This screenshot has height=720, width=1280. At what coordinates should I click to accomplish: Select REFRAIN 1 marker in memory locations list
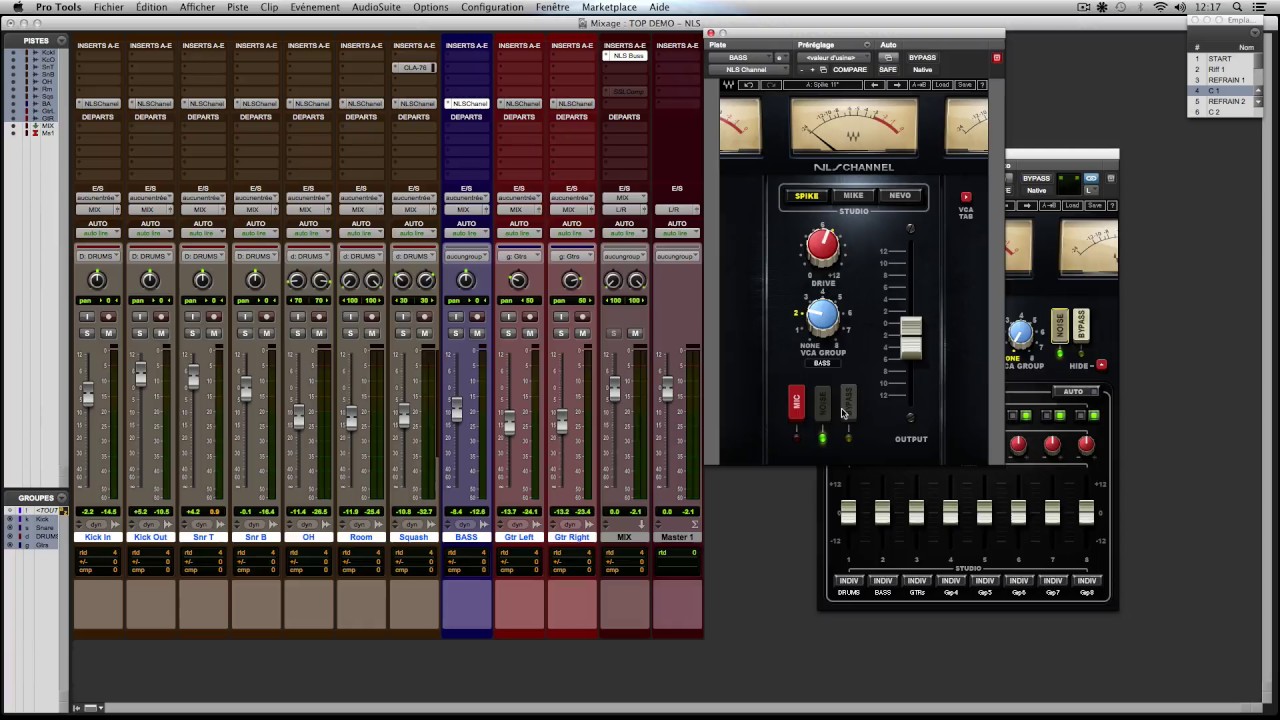pos(1226,80)
